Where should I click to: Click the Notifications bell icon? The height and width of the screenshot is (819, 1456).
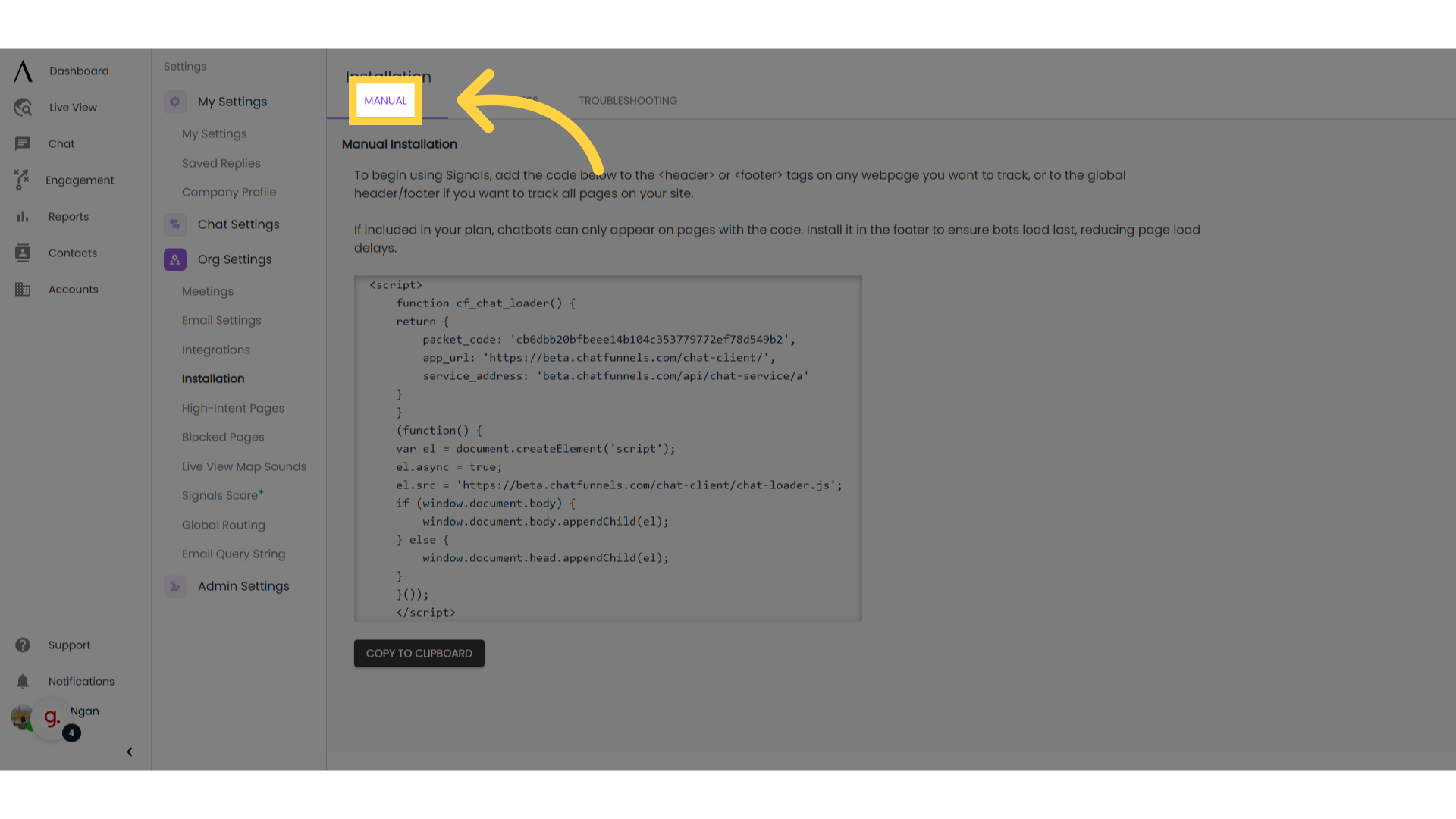pyautogui.click(x=22, y=681)
